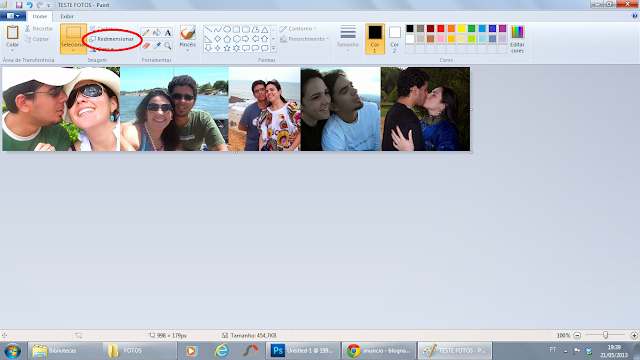The width and height of the screenshot is (640, 360).
Task: Switch to Chrome anuncio taskbar window
Action: coord(379,351)
